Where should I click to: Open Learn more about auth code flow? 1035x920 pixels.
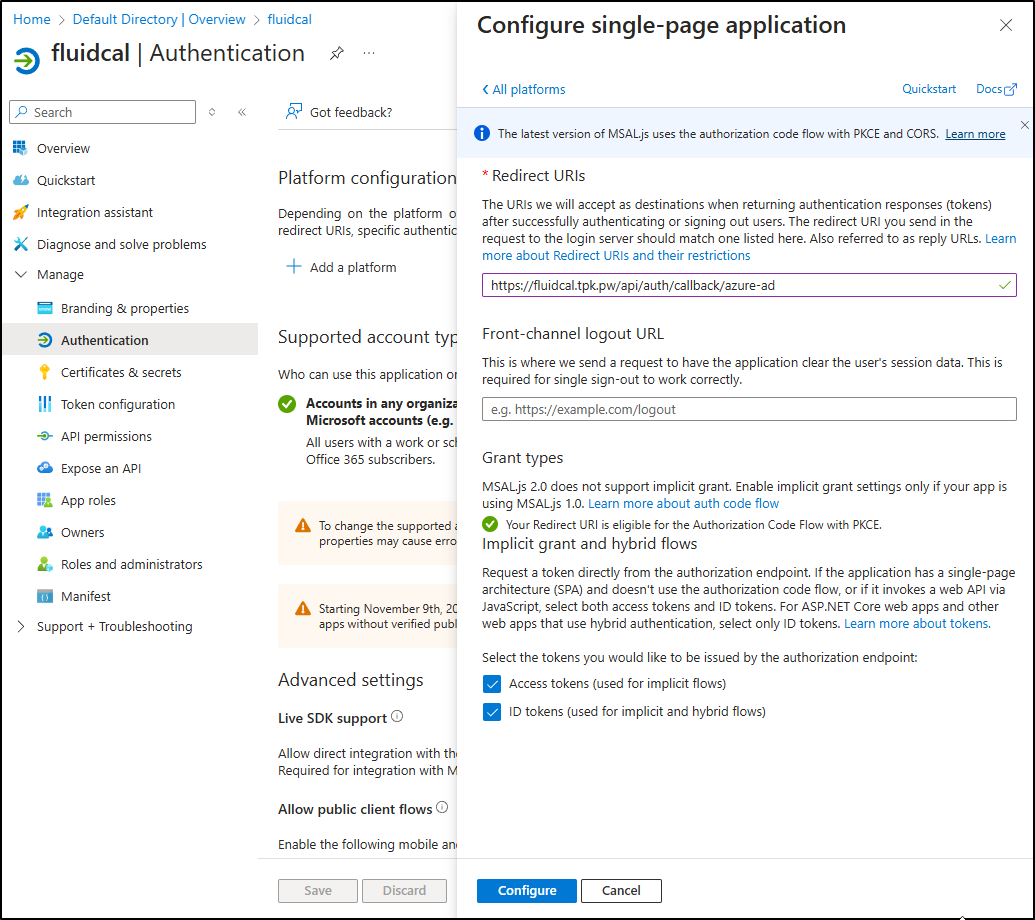click(683, 504)
